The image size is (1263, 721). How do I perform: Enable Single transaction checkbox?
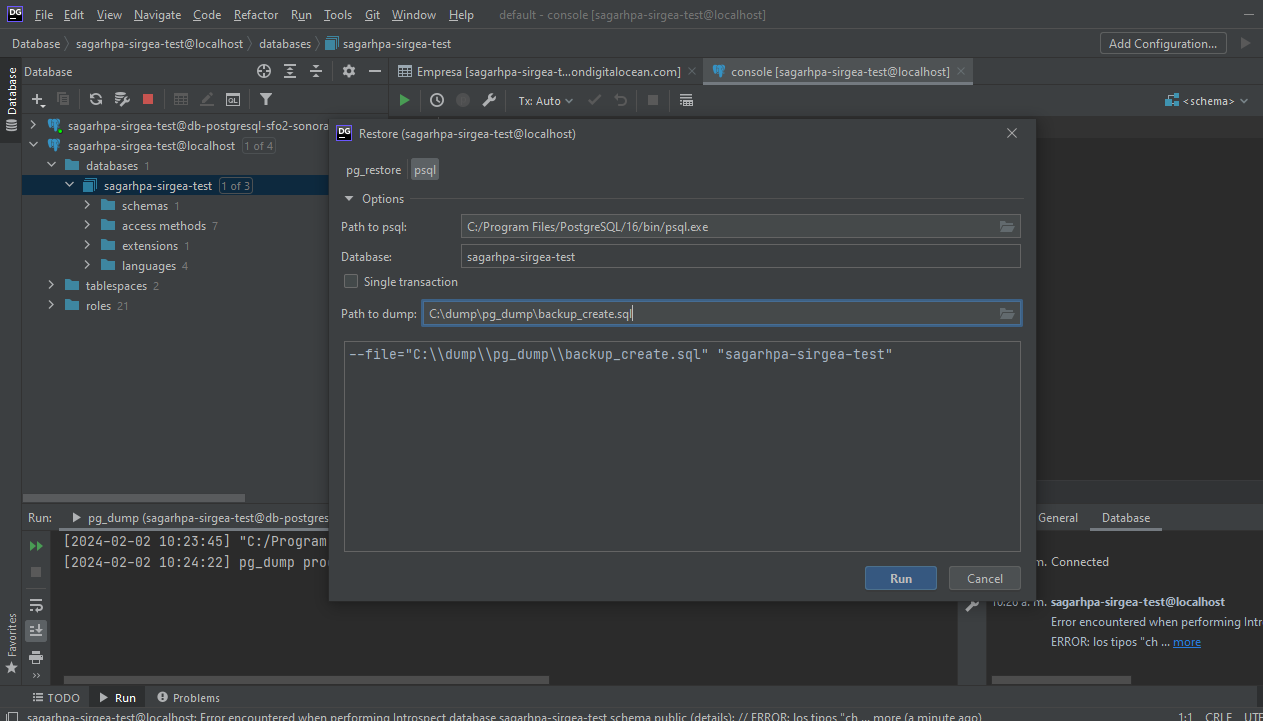[351, 282]
